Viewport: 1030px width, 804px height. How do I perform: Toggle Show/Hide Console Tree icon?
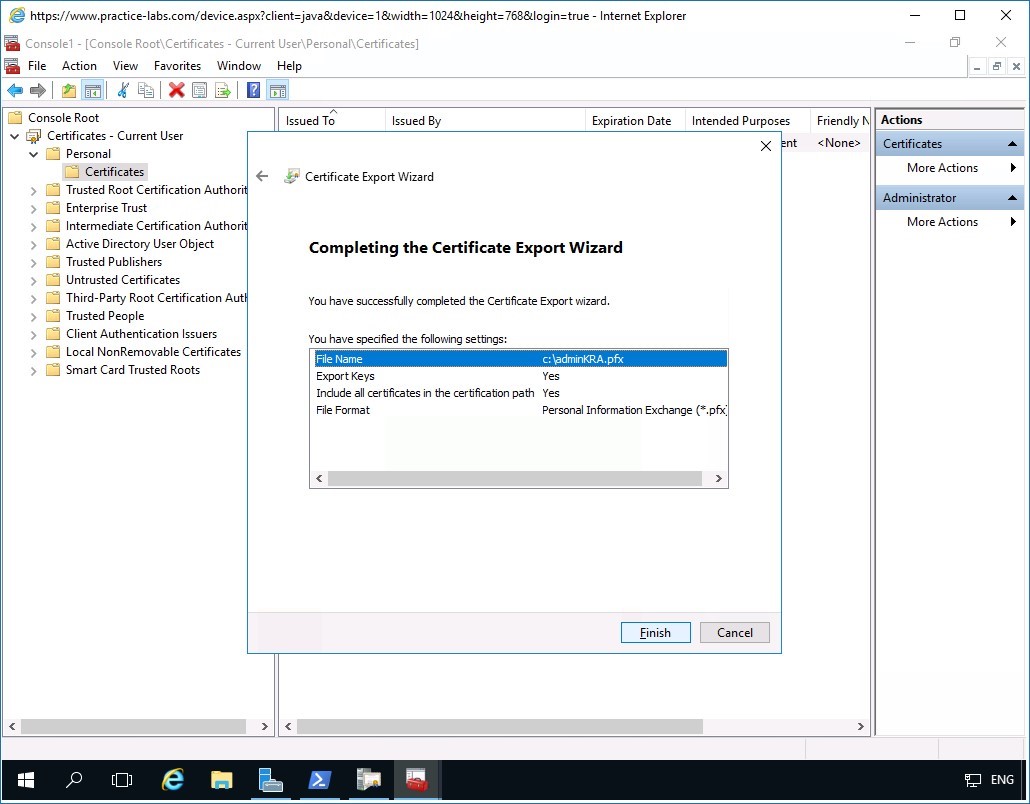(93, 91)
